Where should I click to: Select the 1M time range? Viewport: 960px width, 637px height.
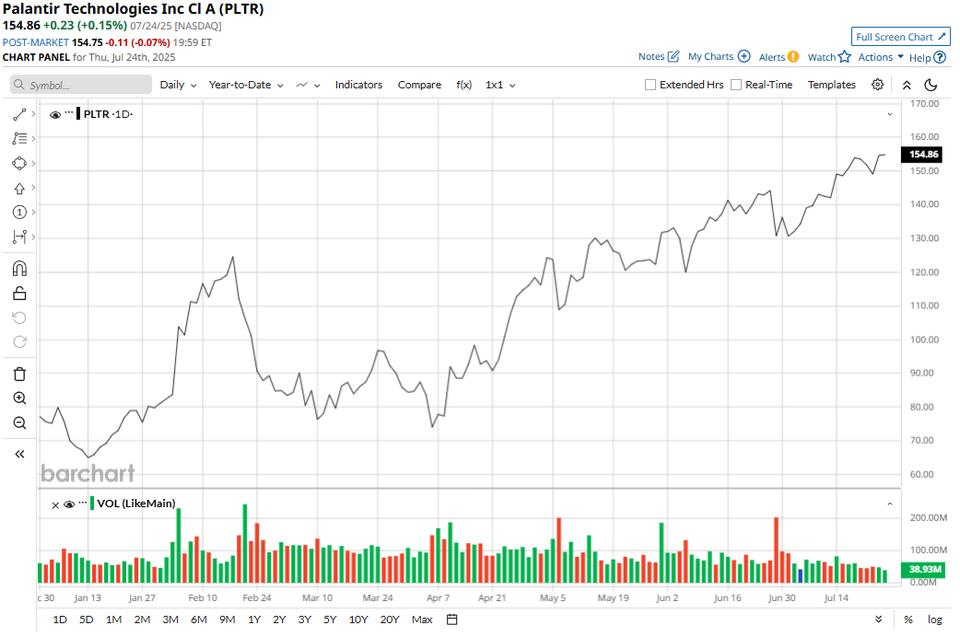coord(113,619)
